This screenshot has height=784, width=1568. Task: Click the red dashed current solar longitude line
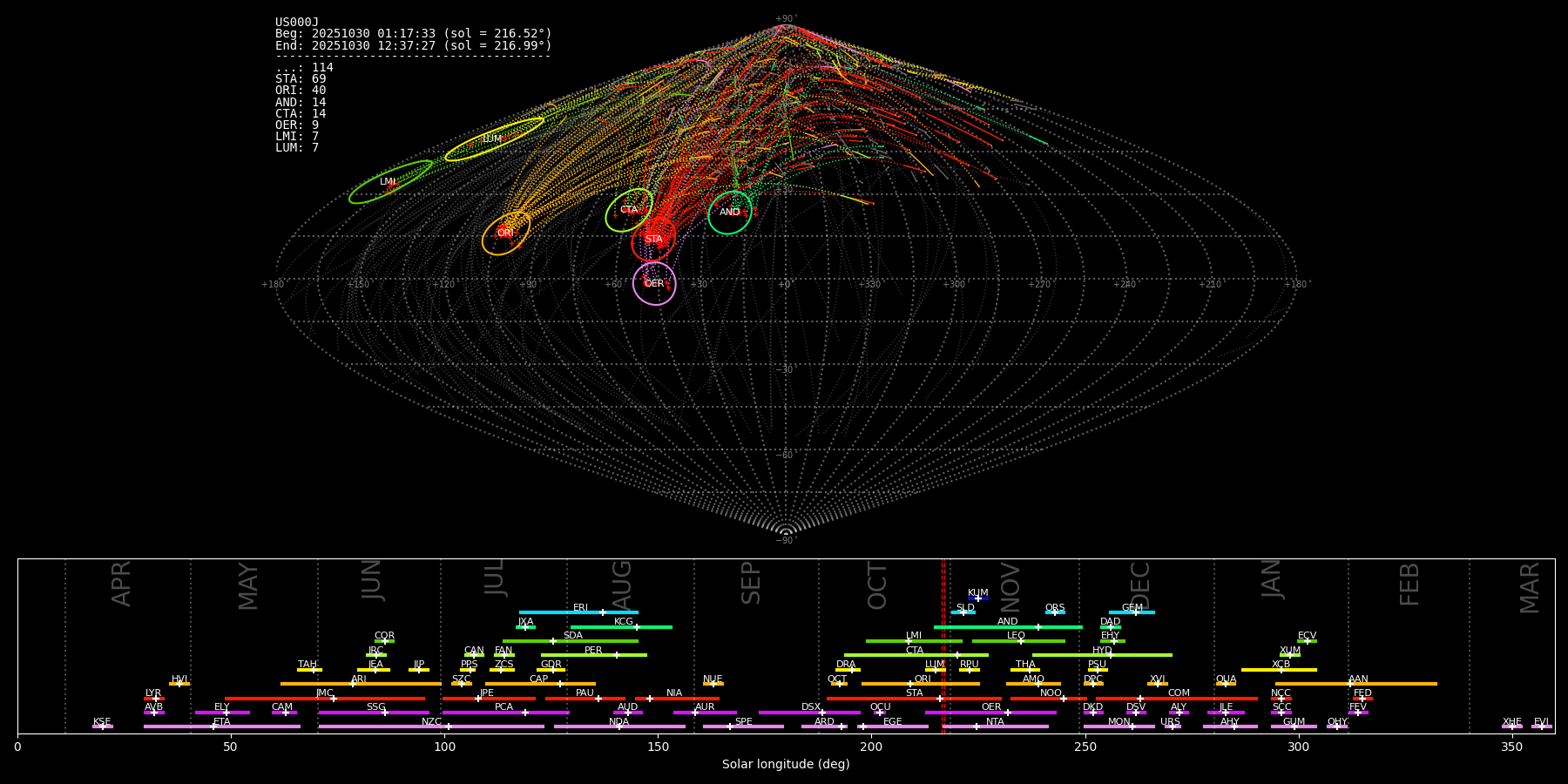pyautogui.click(x=943, y=645)
